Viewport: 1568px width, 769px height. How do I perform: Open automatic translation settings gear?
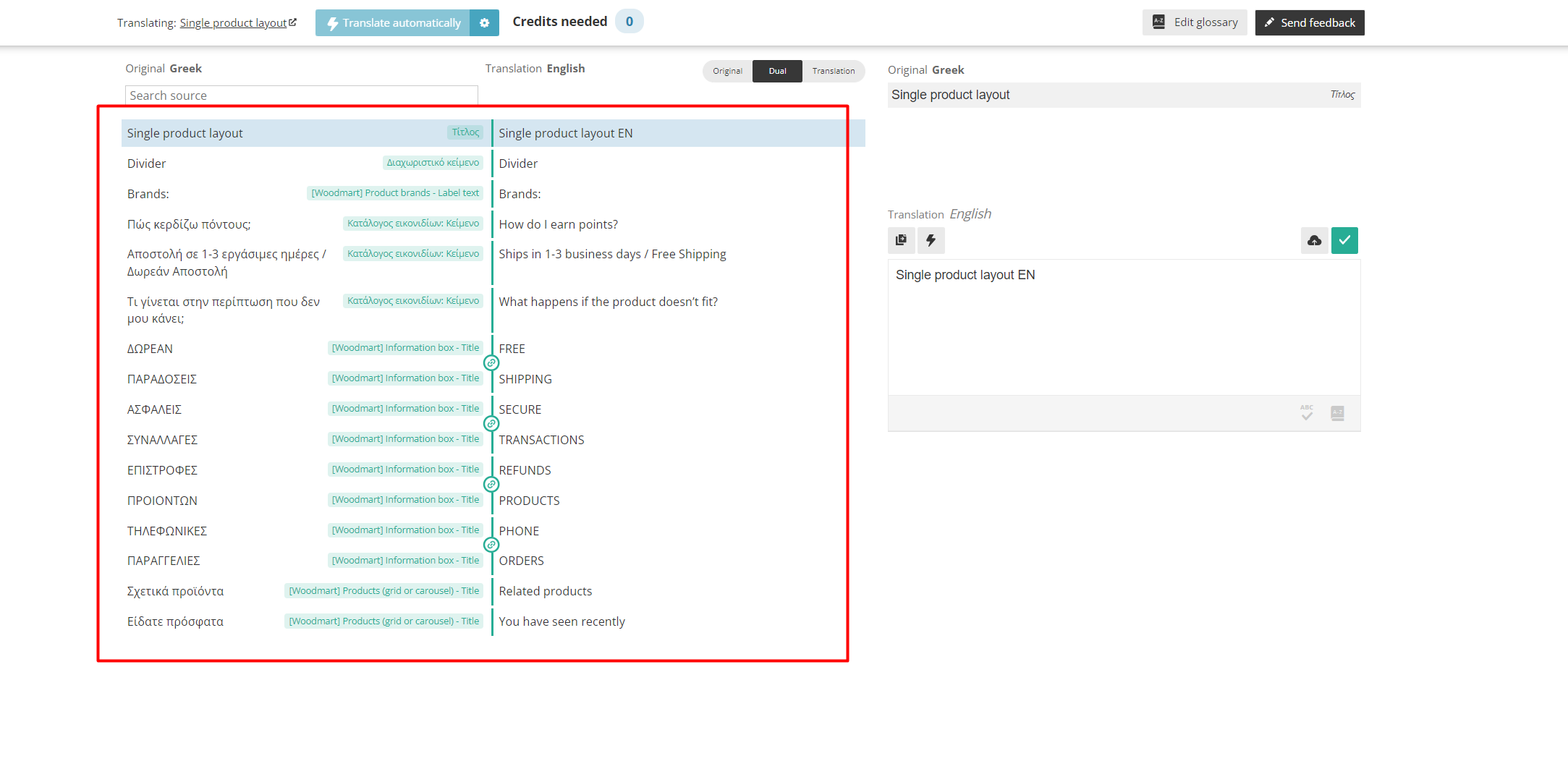[x=484, y=23]
